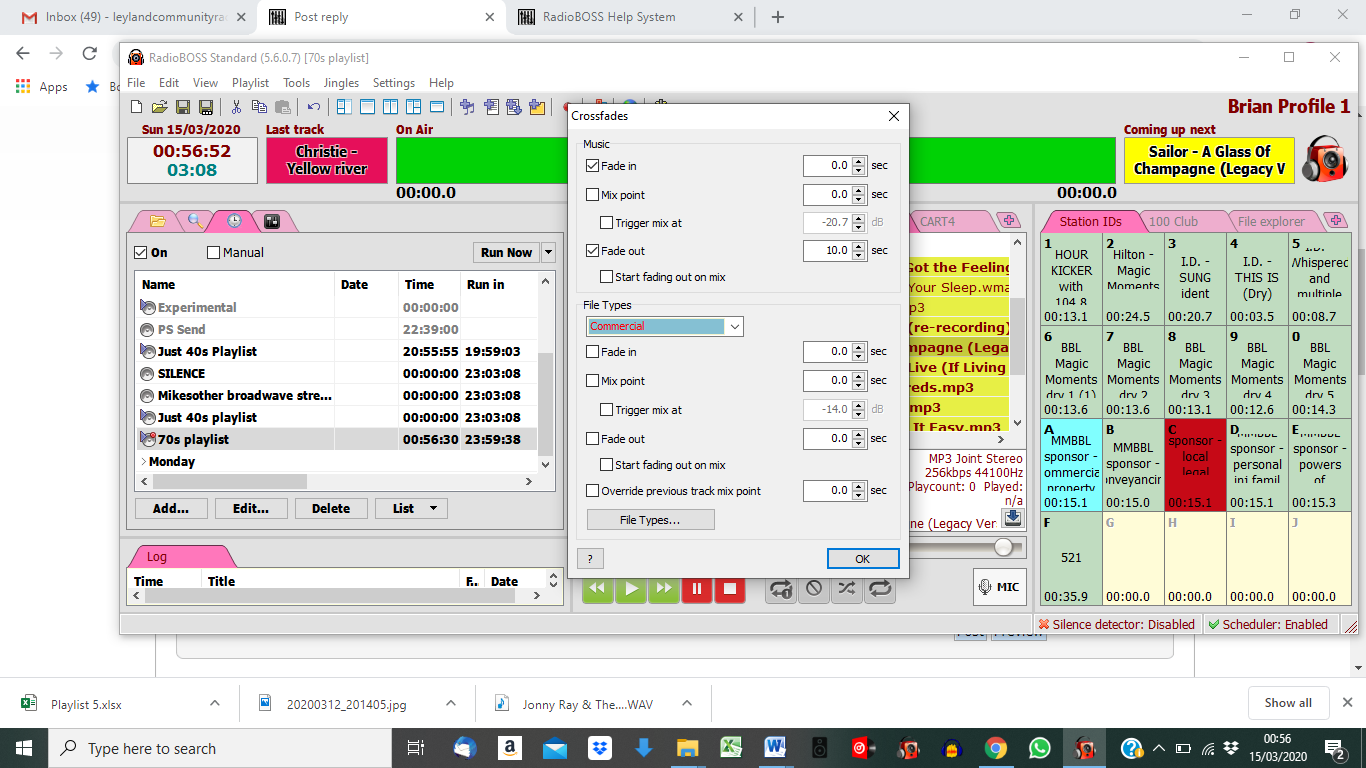Click the New playlist toolbar icon
The height and width of the screenshot is (768, 1366).
pyautogui.click(x=137, y=107)
